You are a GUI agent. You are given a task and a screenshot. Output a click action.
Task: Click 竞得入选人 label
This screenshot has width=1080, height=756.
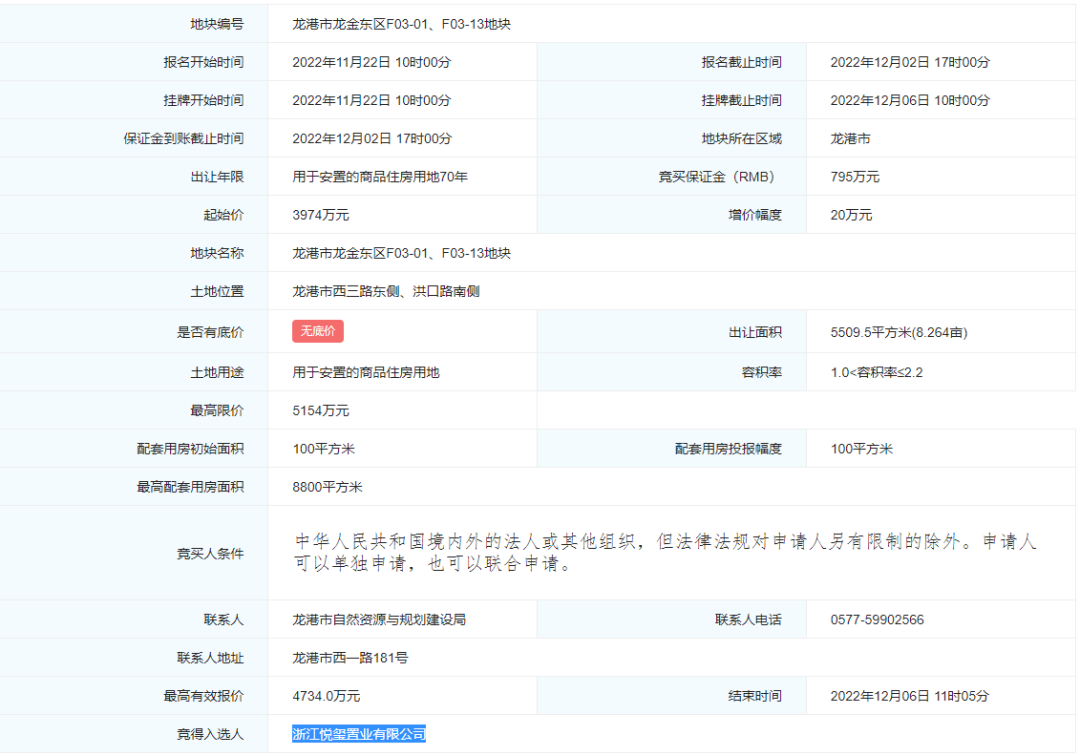(211, 734)
